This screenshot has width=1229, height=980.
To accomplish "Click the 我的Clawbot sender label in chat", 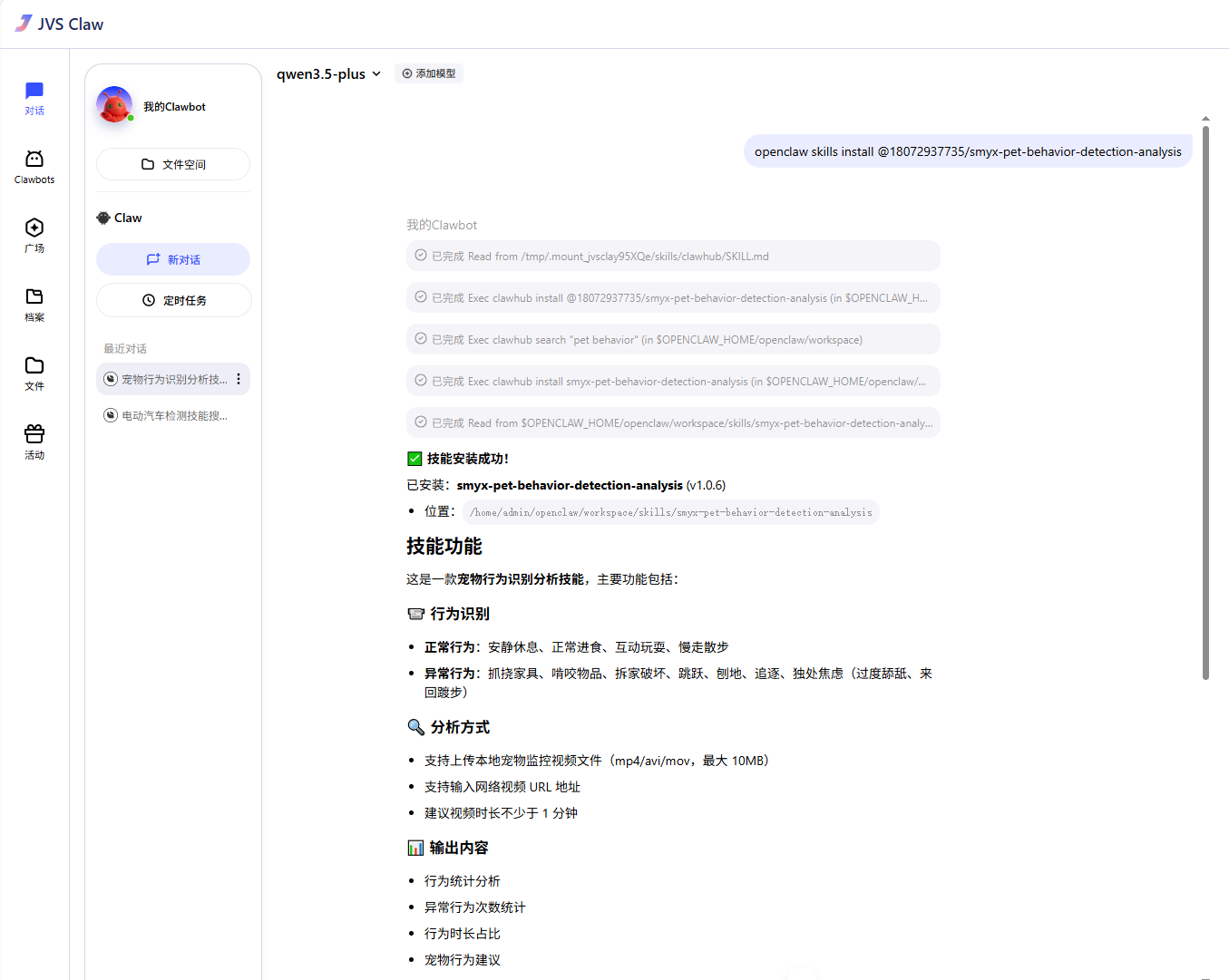I will [442, 225].
